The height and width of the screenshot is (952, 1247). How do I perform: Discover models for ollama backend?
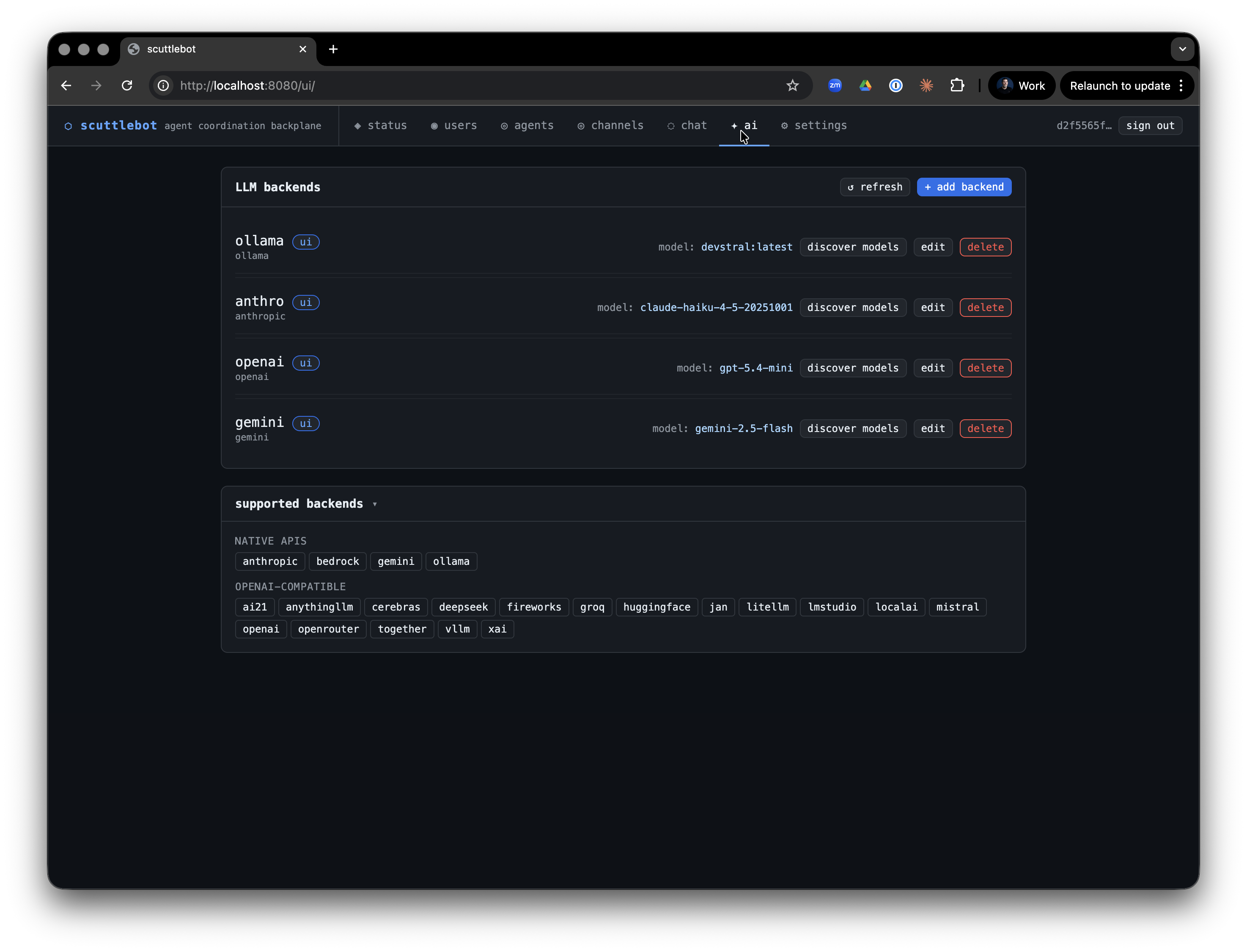(853, 247)
